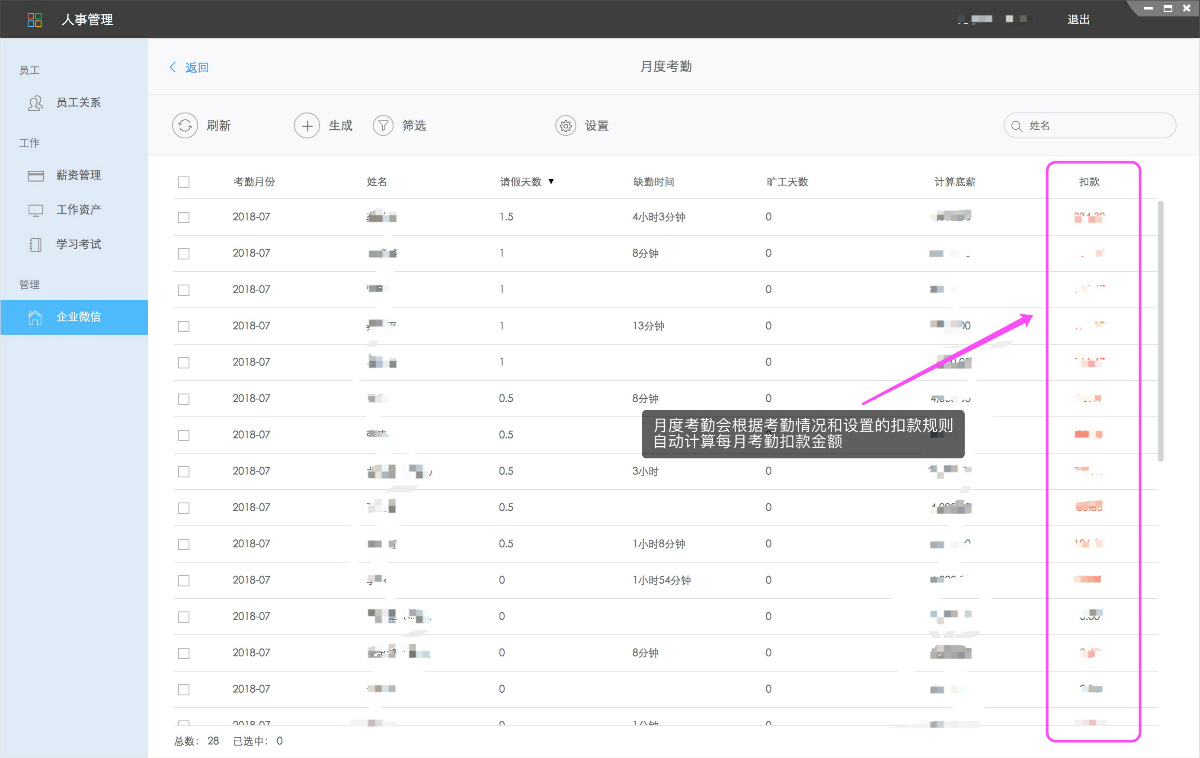This screenshot has height=758, width=1200.
Task: Click the 企业微信 home icon
Action: 36,318
